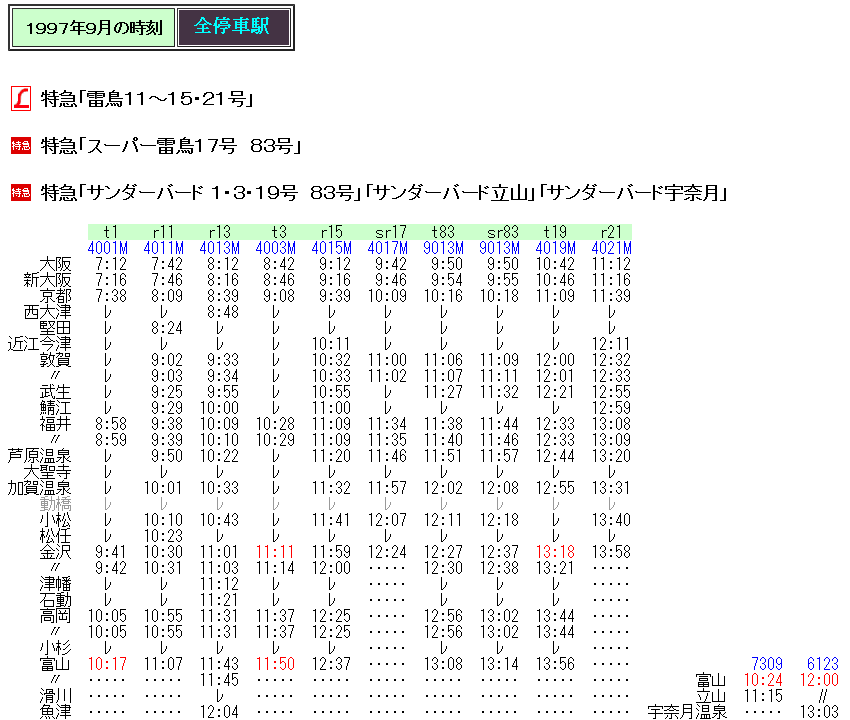Open train number 4001M link

[x=108, y=248]
